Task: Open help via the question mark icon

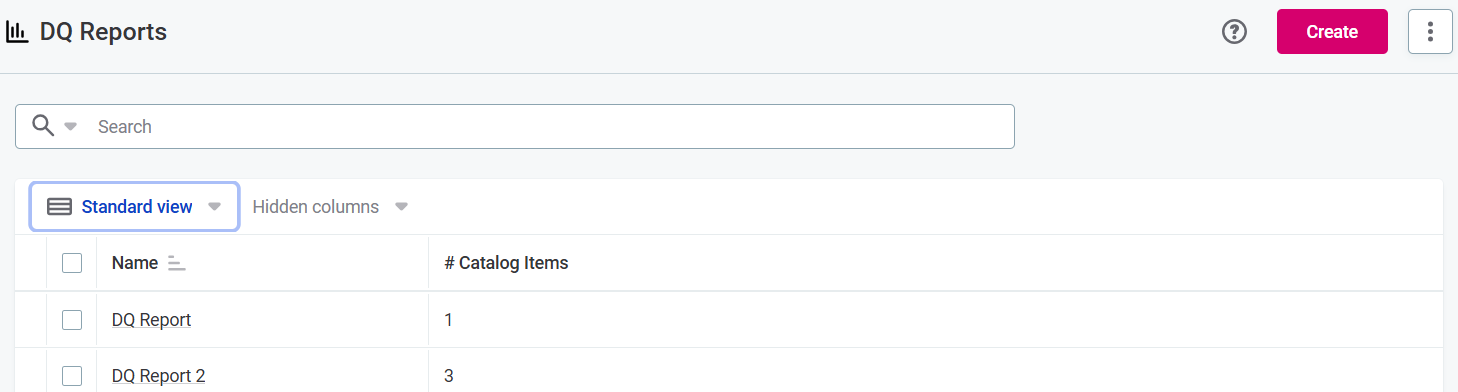Action: (x=1235, y=32)
